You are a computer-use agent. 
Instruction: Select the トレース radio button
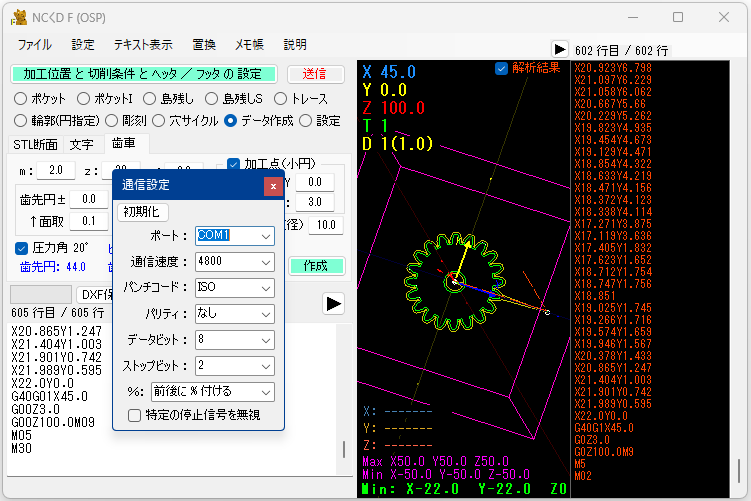280,99
